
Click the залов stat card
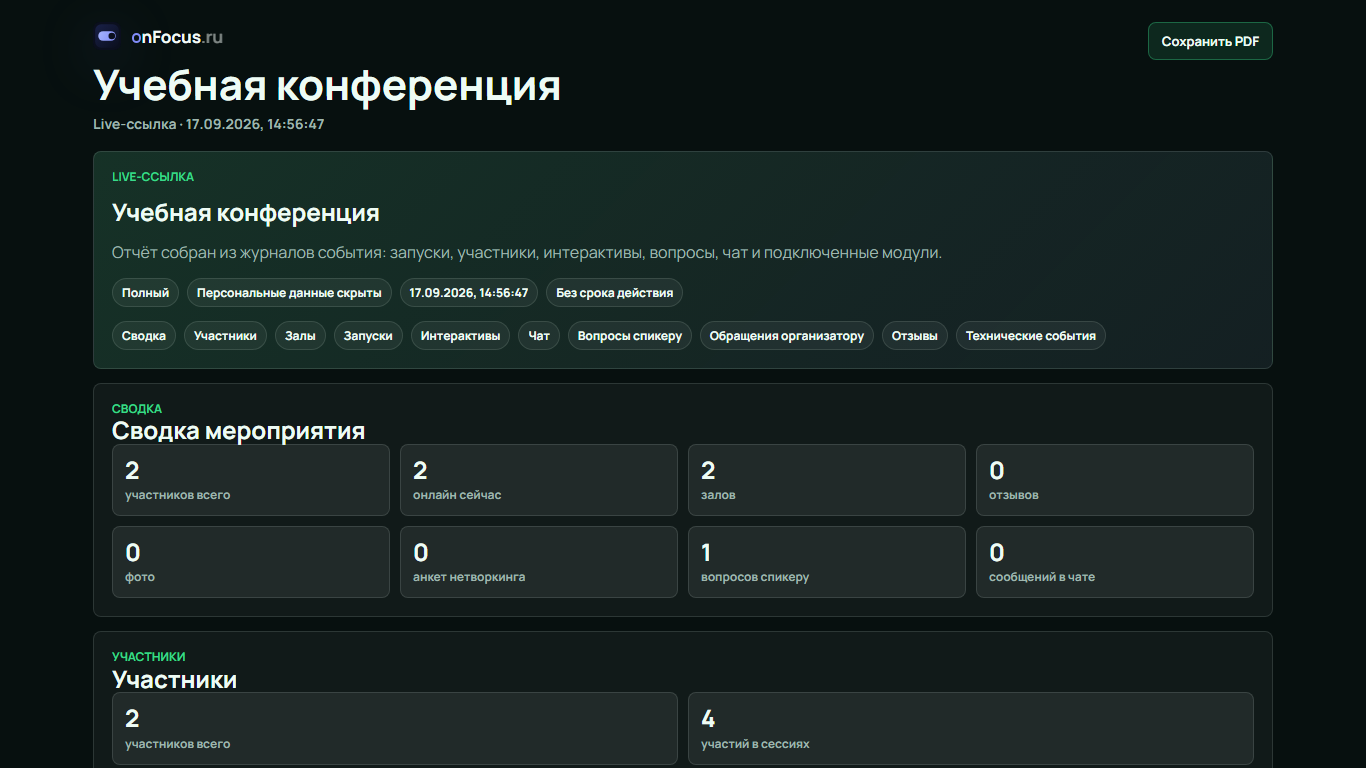pyautogui.click(x=827, y=480)
